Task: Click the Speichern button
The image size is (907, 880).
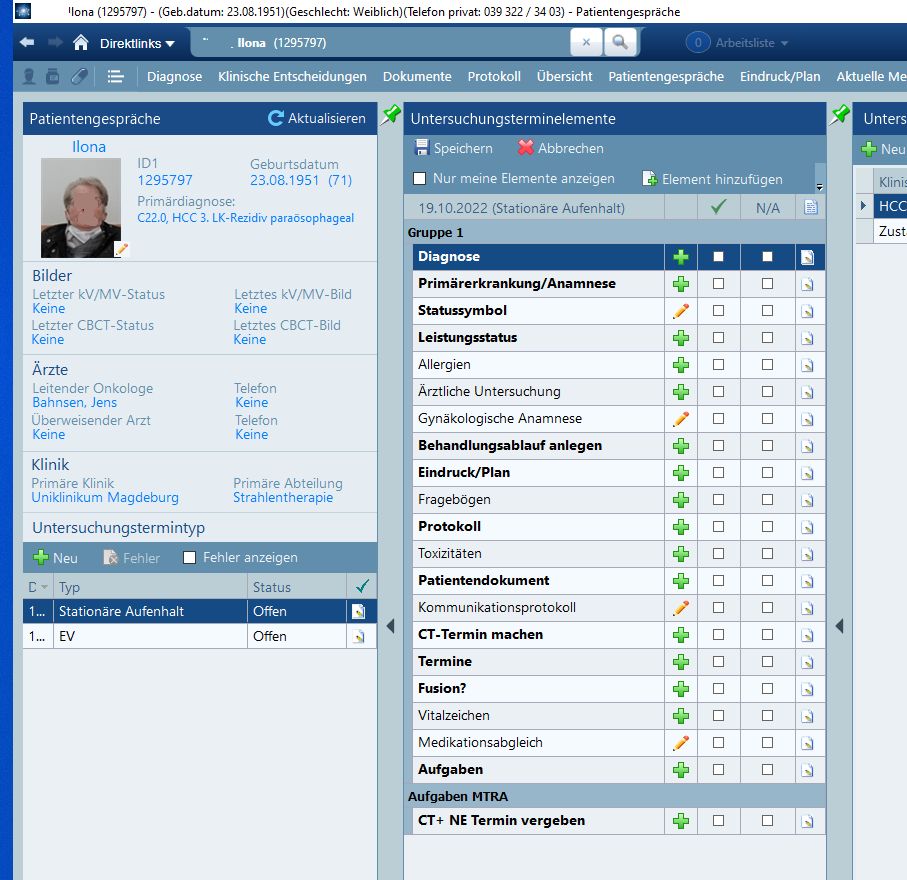Action: click(453, 148)
